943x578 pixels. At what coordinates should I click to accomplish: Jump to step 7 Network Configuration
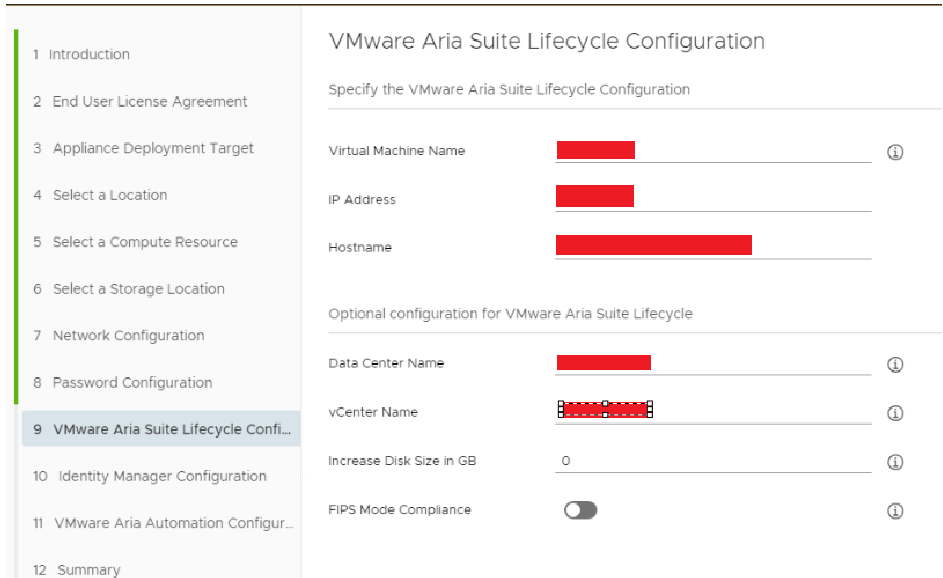[x=118, y=336]
